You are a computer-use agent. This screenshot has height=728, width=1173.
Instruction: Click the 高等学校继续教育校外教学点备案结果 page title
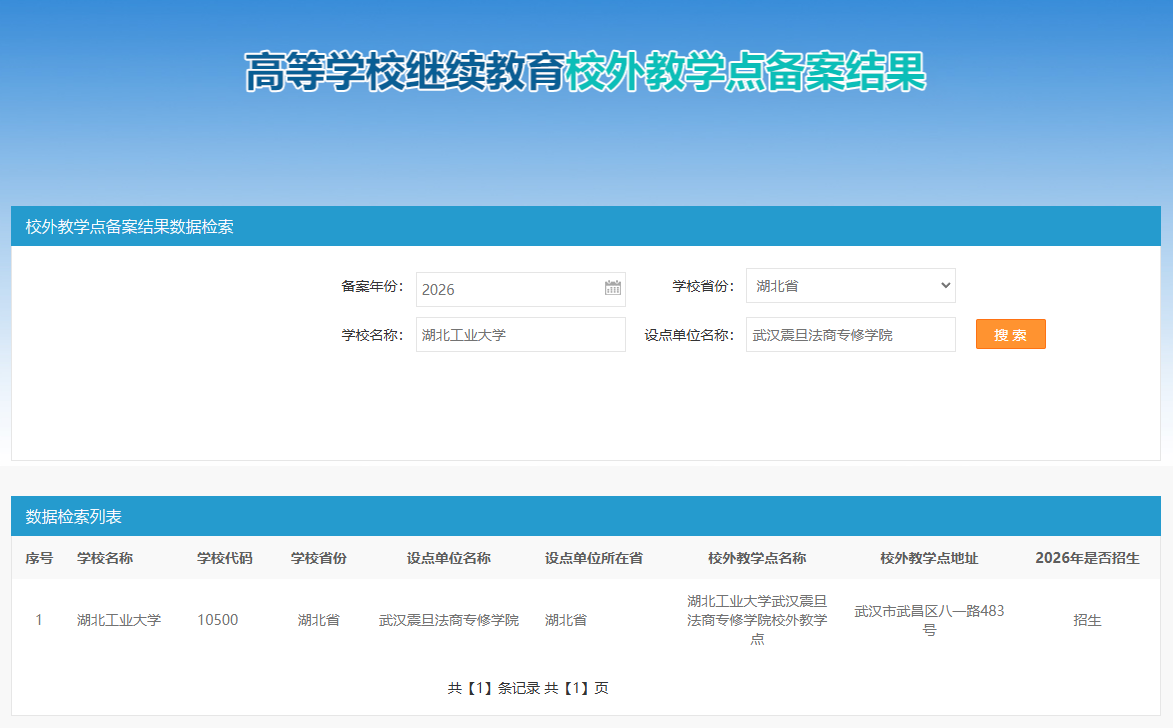586,72
